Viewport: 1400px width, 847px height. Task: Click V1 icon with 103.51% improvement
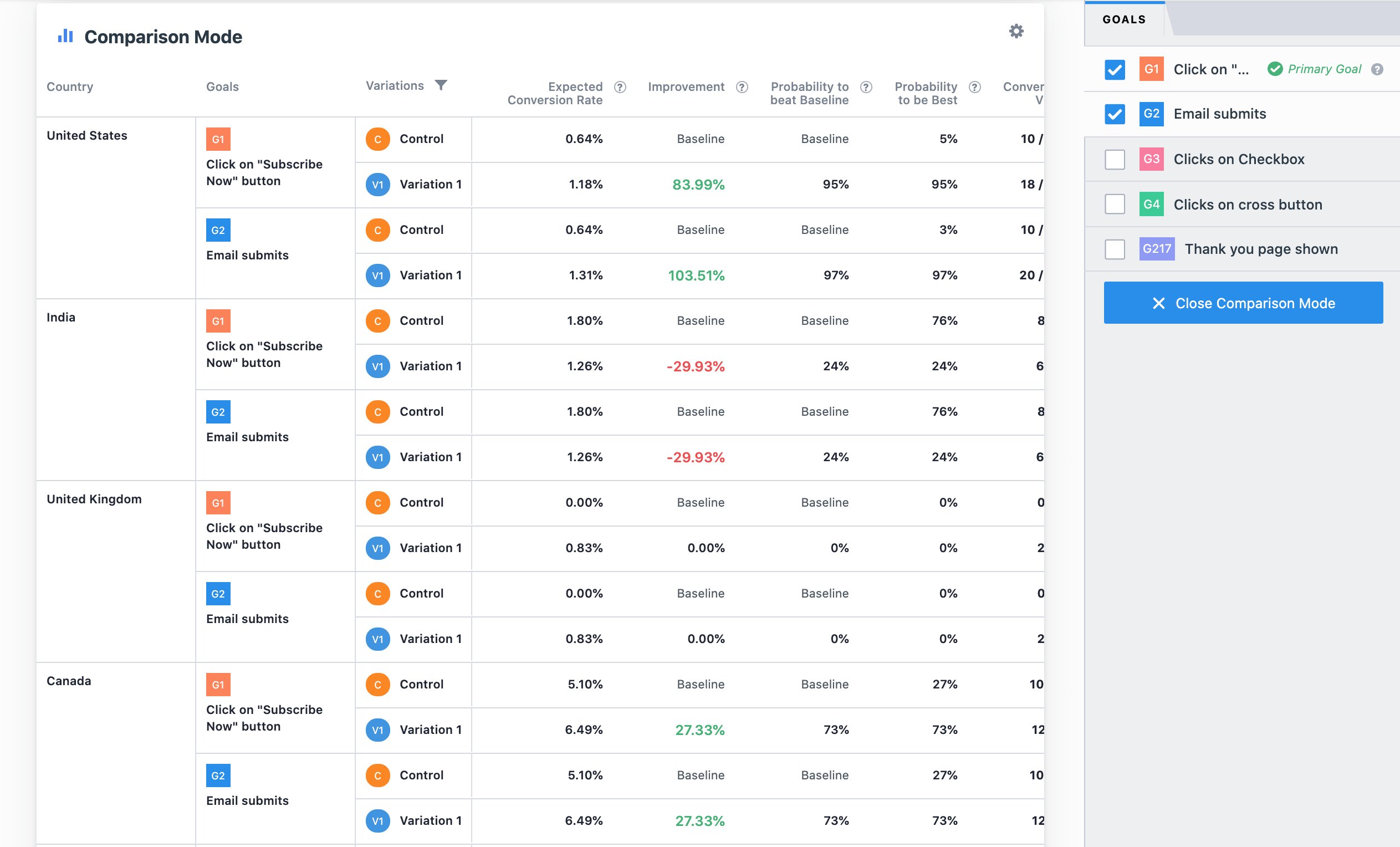[x=378, y=275]
